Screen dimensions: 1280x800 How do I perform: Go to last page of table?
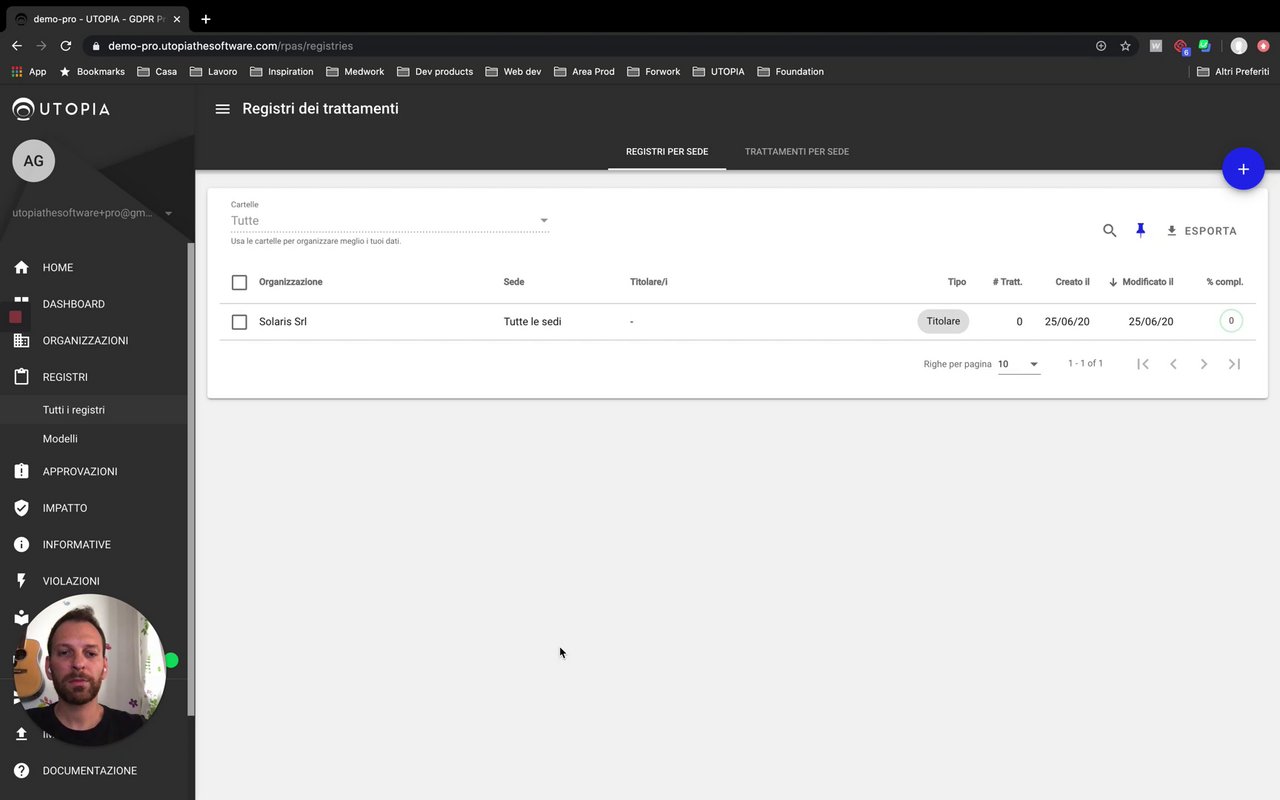(x=1235, y=364)
